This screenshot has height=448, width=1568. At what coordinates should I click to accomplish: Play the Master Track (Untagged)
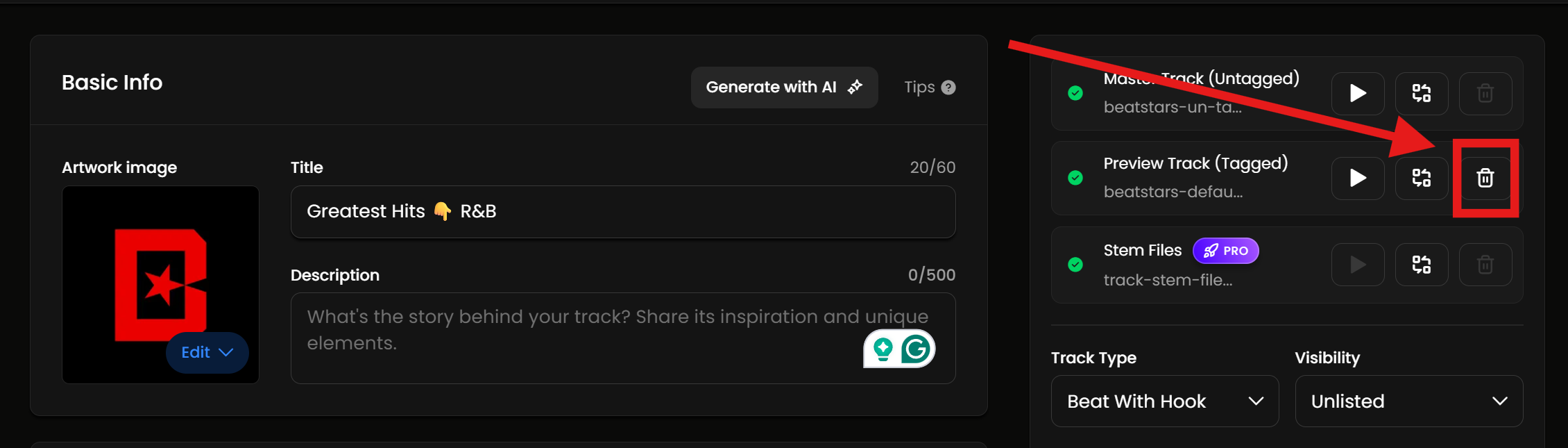coord(1358,93)
